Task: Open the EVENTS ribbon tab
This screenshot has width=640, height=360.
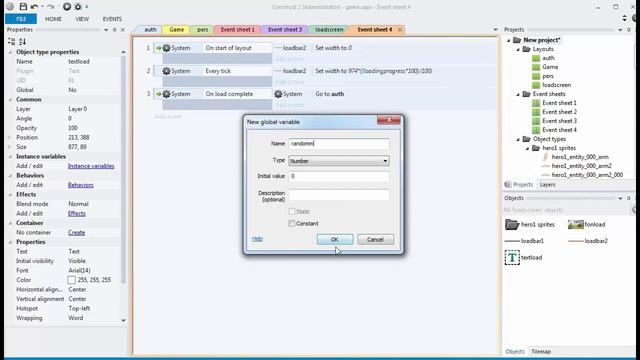Action: pyautogui.click(x=112, y=19)
